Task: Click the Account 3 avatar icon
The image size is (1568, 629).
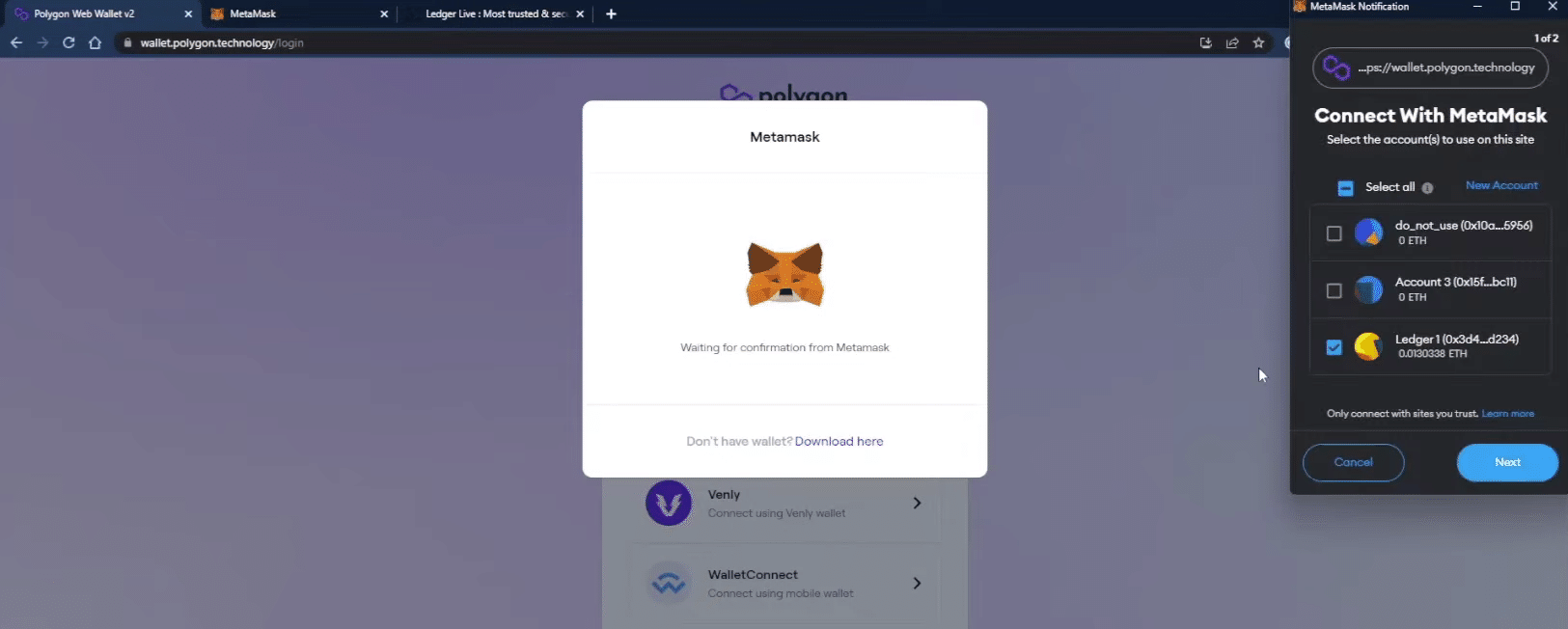Action: (1368, 289)
